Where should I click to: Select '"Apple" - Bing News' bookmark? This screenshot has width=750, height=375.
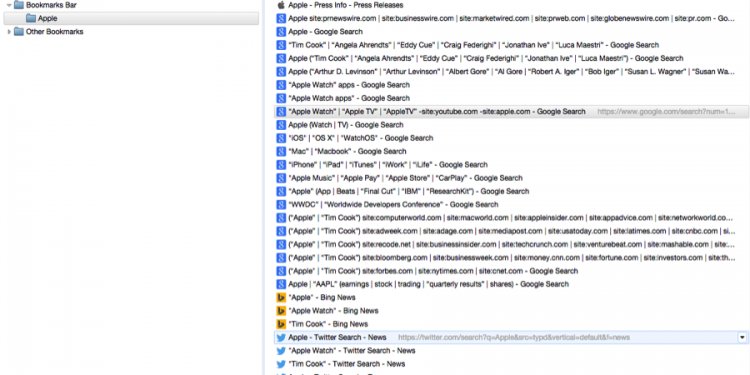(321, 298)
